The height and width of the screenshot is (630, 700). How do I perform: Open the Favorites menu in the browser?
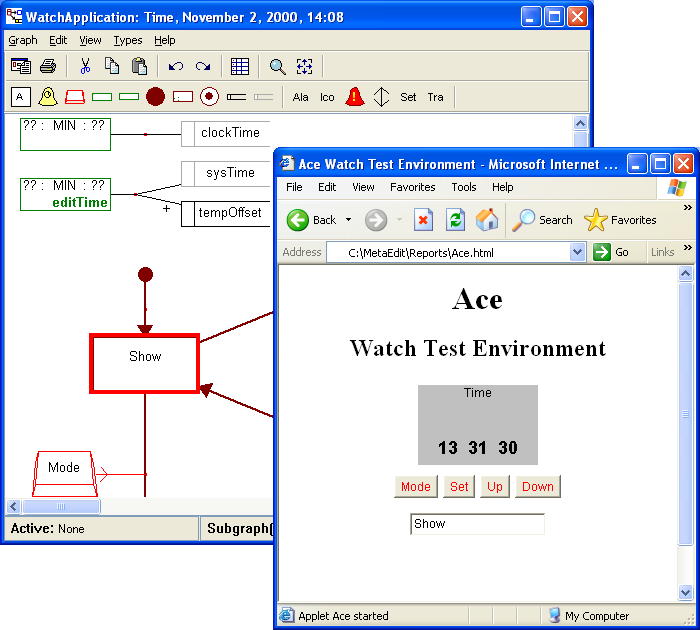[412, 187]
